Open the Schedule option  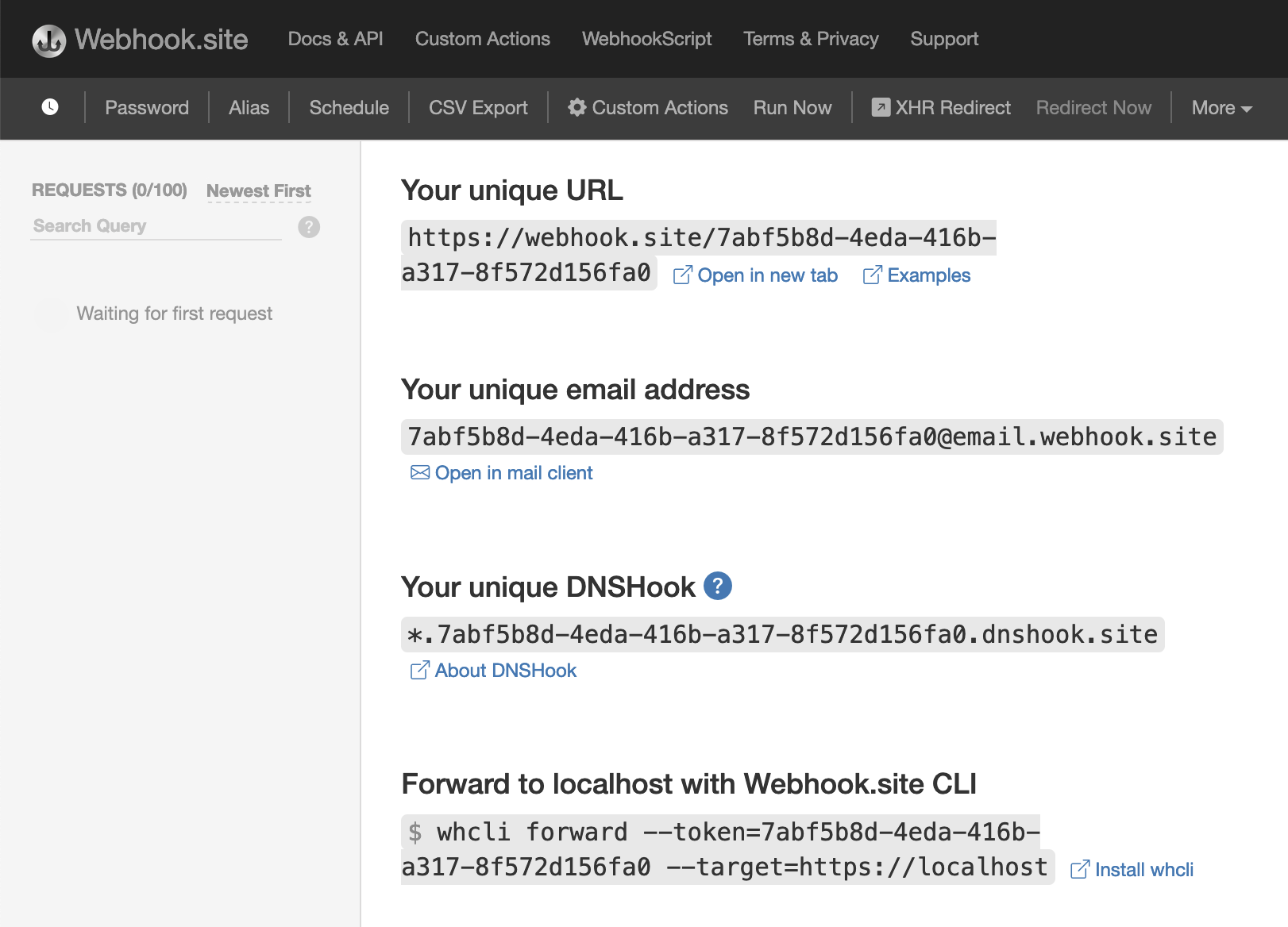[349, 108]
